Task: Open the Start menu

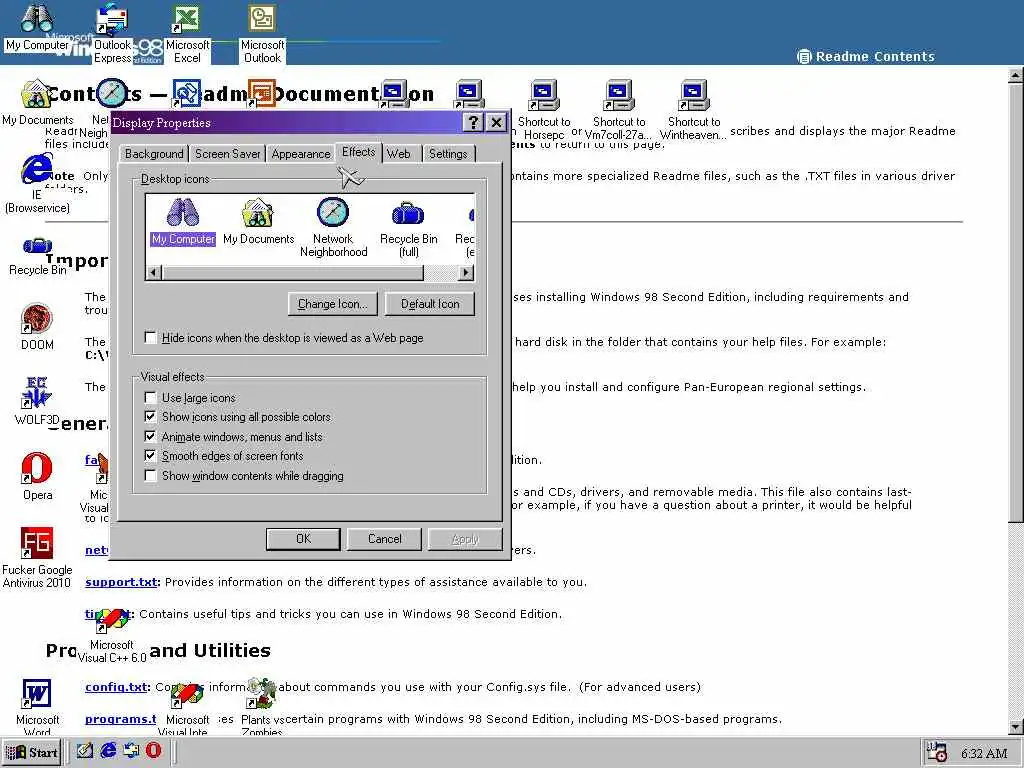Action: (x=32, y=752)
